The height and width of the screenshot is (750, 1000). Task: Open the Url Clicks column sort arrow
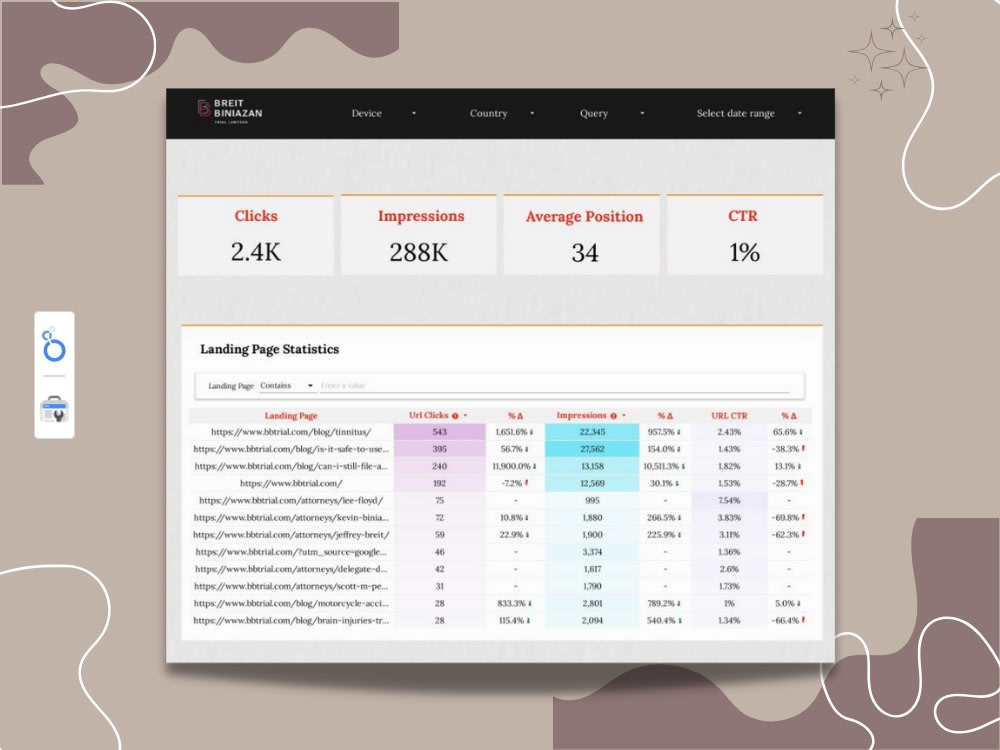tap(466, 416)
